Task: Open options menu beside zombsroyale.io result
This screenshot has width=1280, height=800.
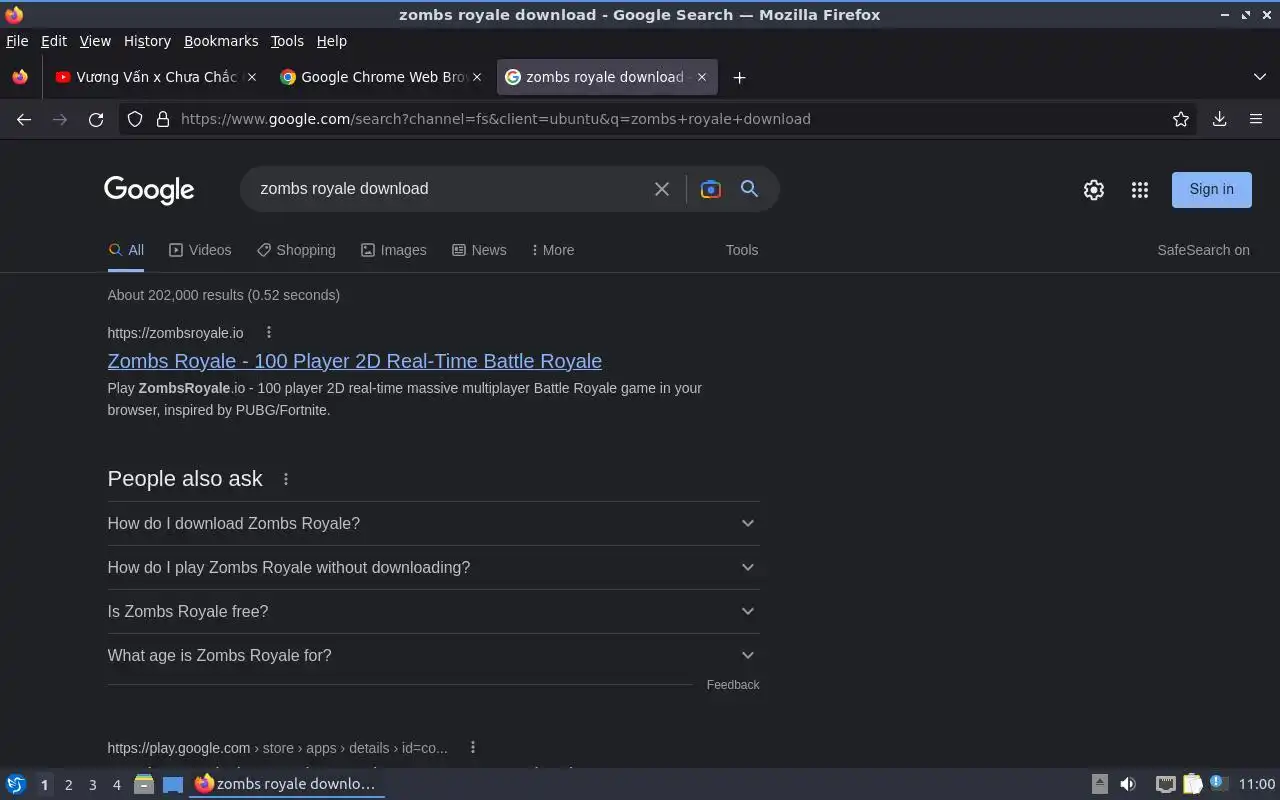Action: (268, 332)
